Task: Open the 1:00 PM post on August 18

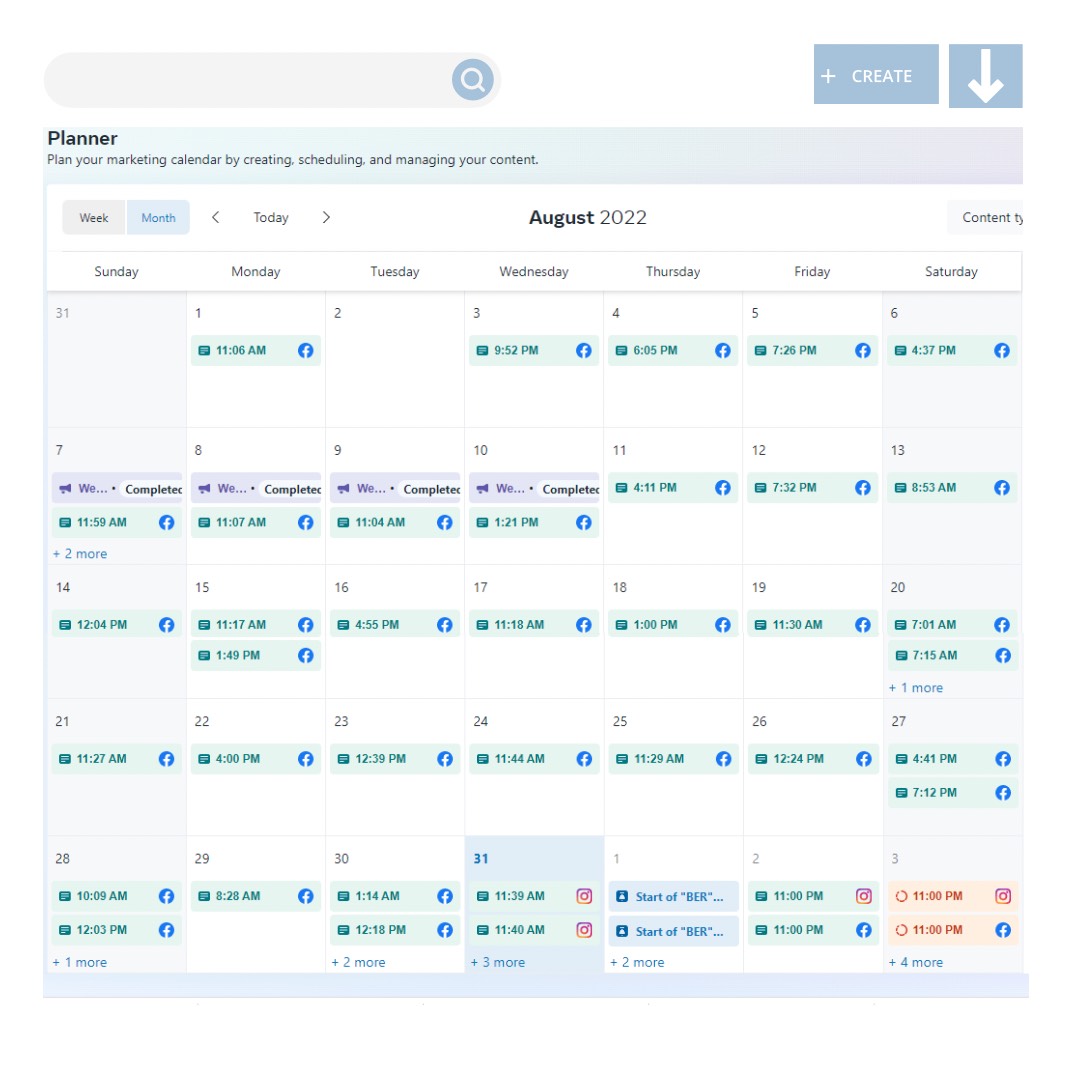Action: click(x=673, y=625)
